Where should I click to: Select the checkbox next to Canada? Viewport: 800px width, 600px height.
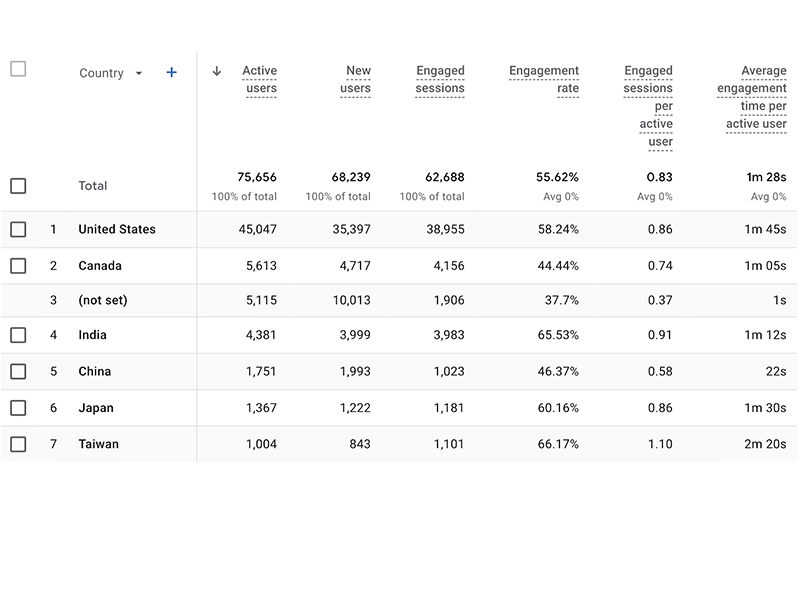[18, 266]
